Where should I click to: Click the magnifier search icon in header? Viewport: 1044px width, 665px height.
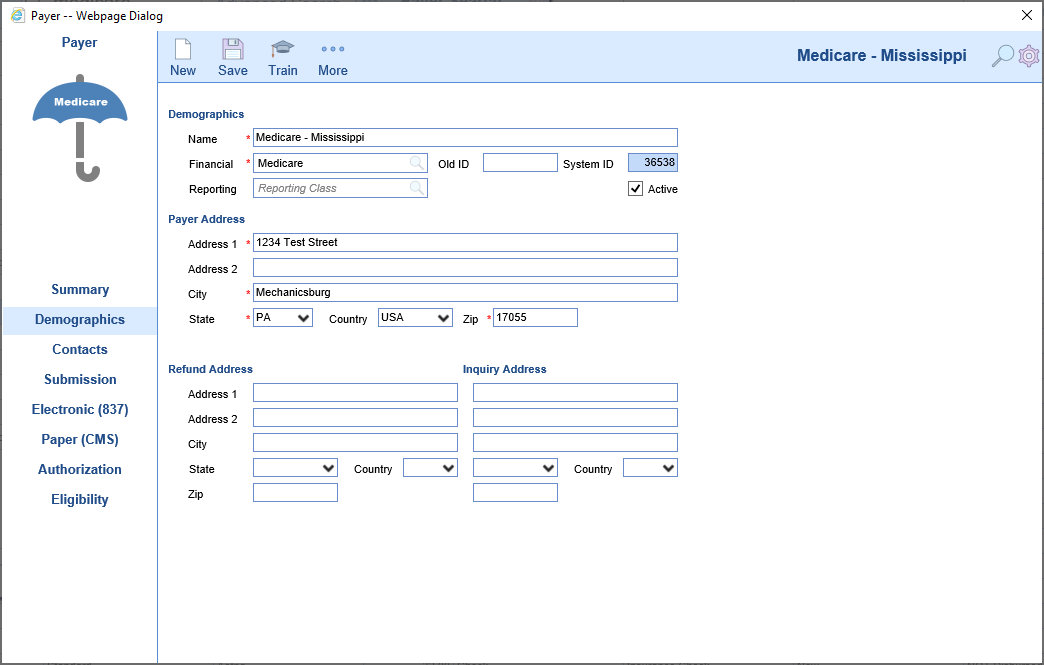coord(1003,56)
